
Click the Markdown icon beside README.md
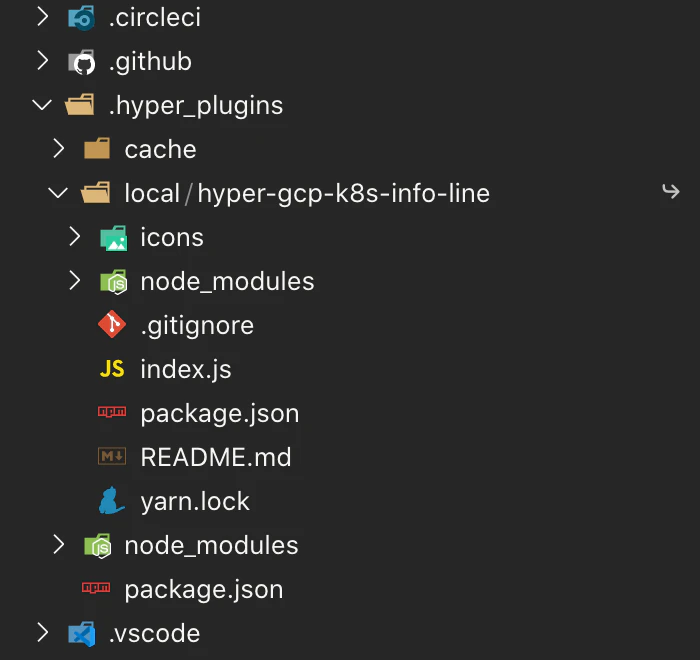112,456
